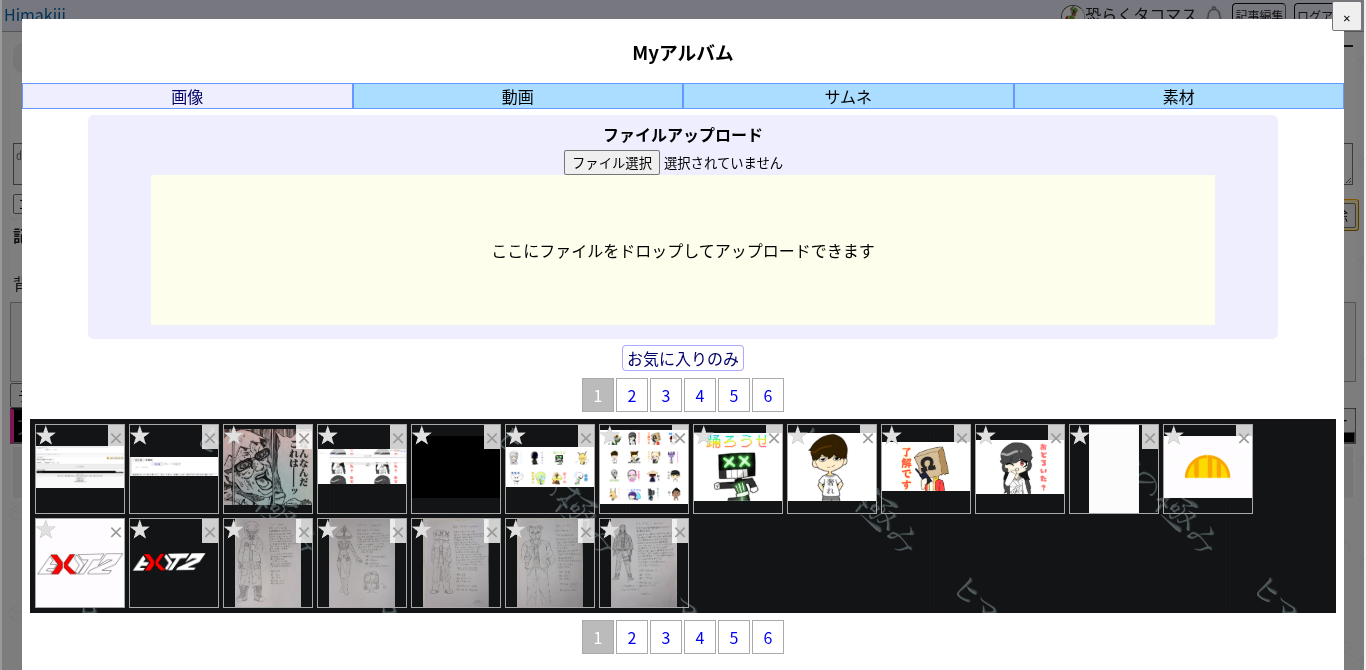This screenshot has height=670, width=1366.
Task: Open page 4 from top pagination
Action: pos(699,395)
